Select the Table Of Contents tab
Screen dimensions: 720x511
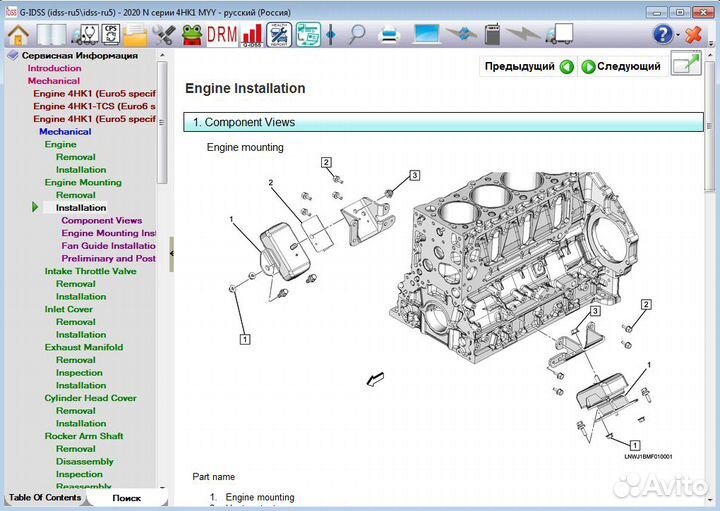45,497
